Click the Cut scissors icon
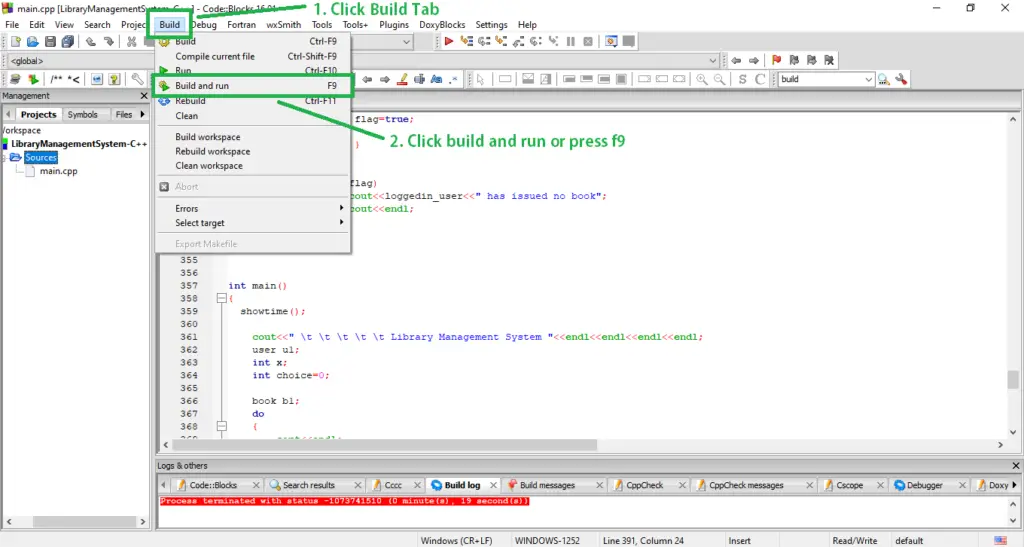Viewport: 1024px width, 547px height. tap(131, 42)
